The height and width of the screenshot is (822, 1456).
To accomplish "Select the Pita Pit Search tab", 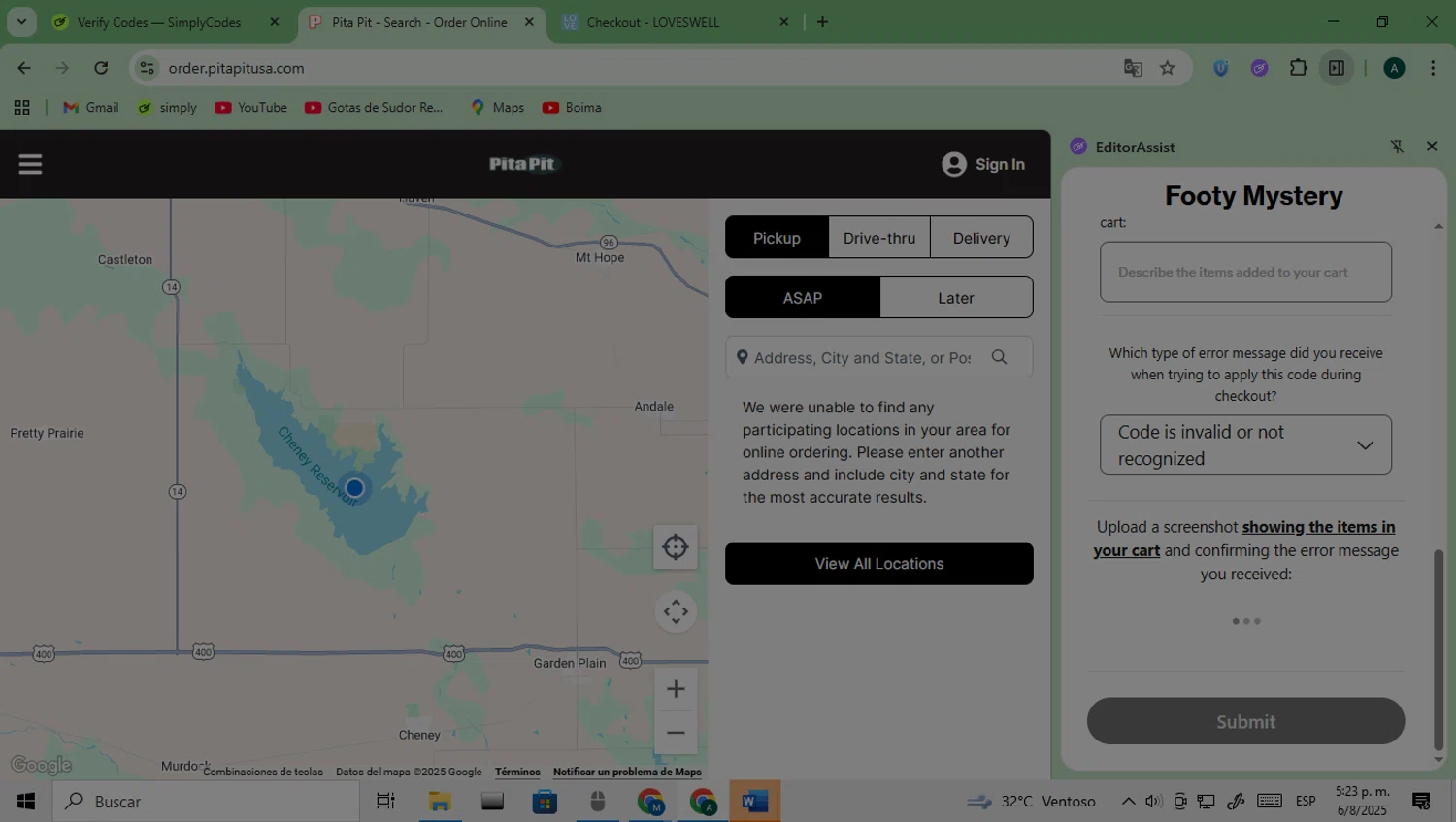I will [x=420, y=22].
